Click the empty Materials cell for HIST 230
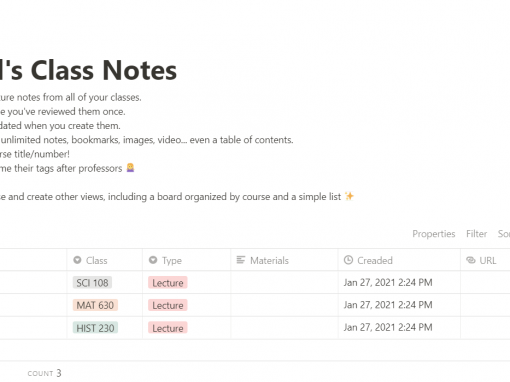 tap(284, 328)
